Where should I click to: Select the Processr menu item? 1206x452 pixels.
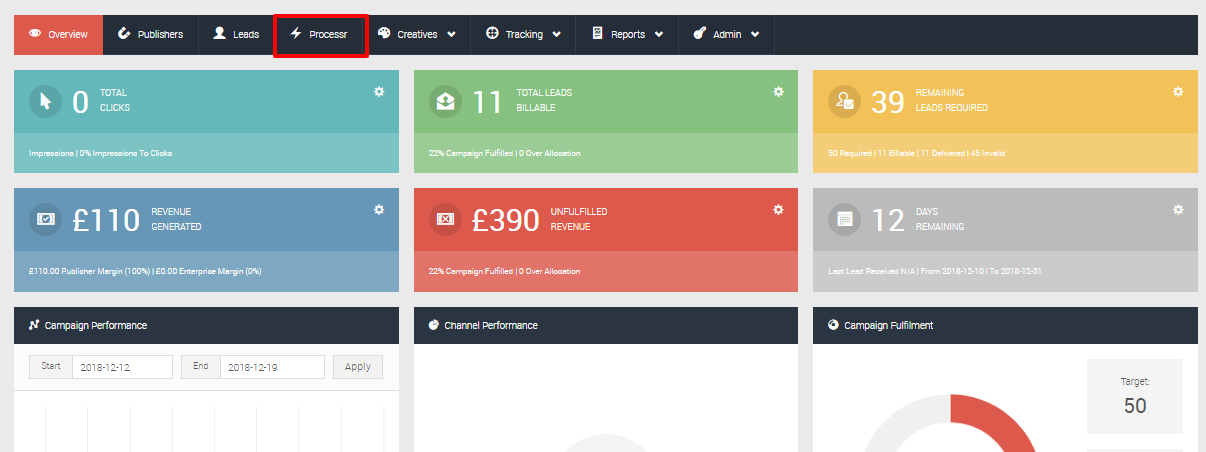tap(320, 34)
